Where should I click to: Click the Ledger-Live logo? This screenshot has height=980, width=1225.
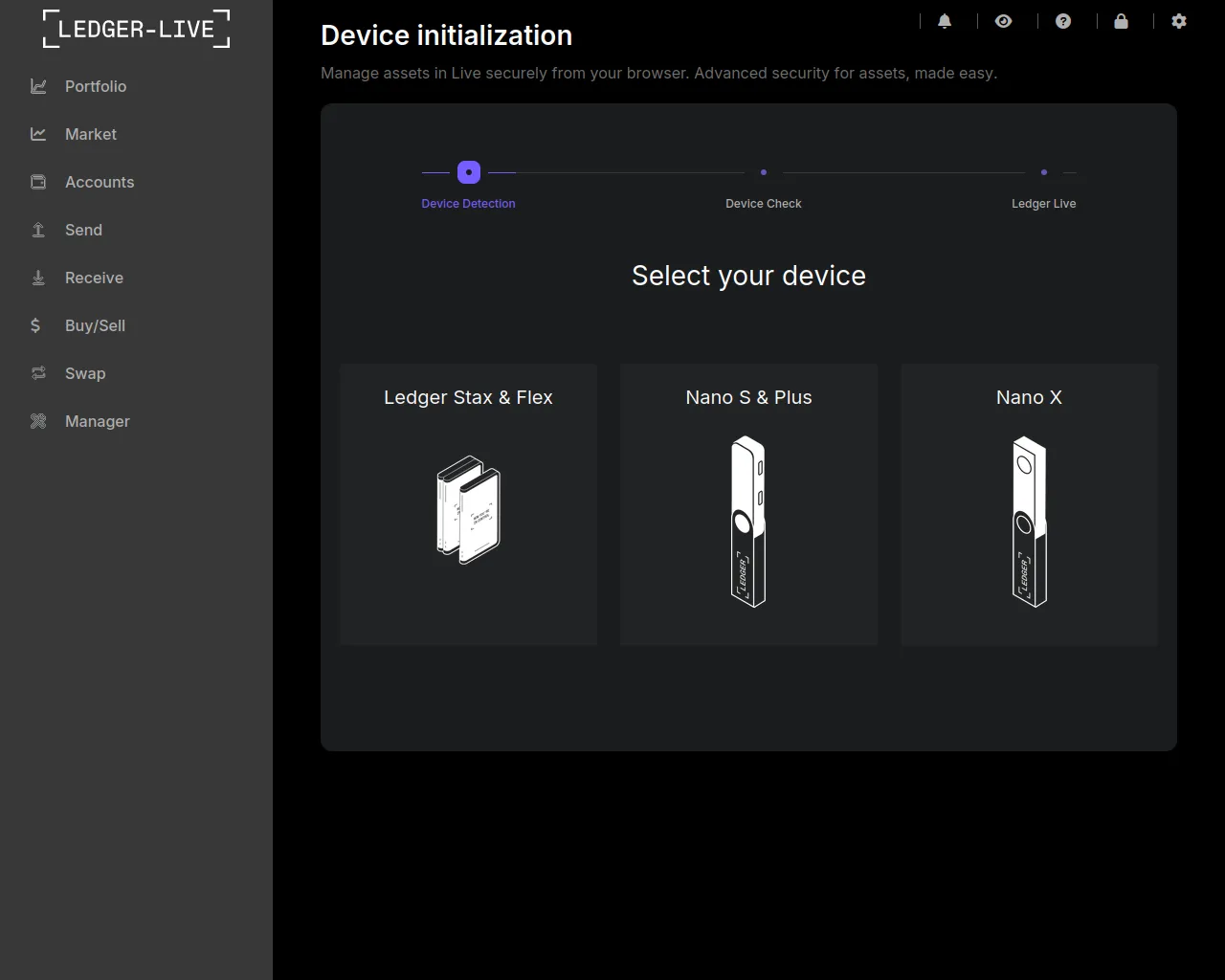point(136,29)
